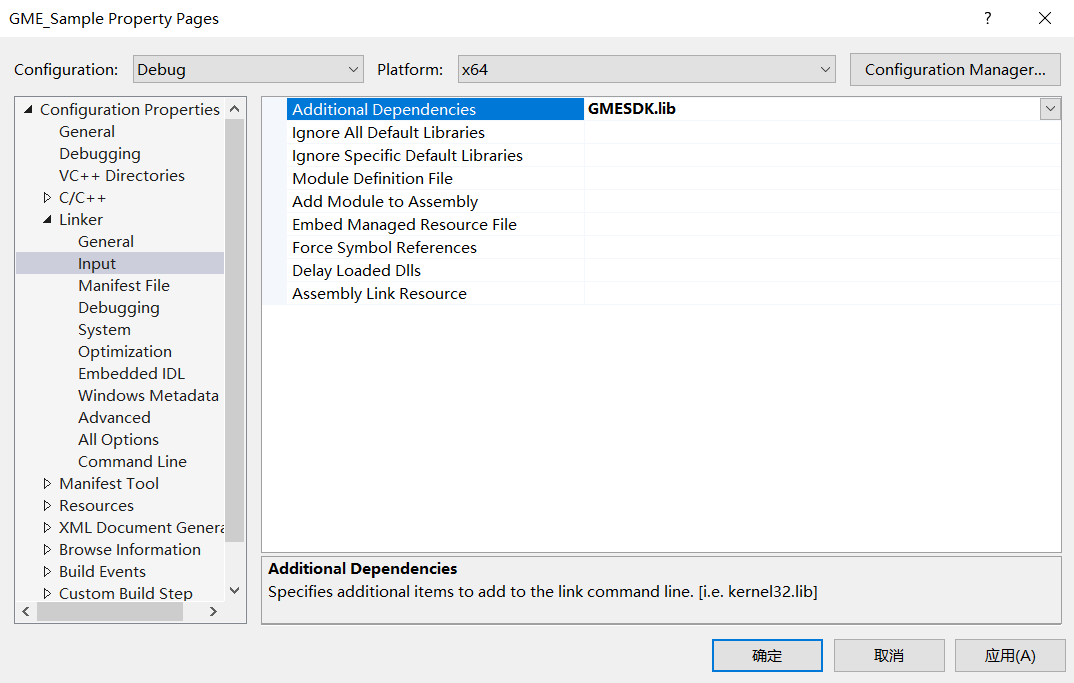Click the tree horizontal scroll left arrow
The image size is (1074, 683).
coord(26,611)
